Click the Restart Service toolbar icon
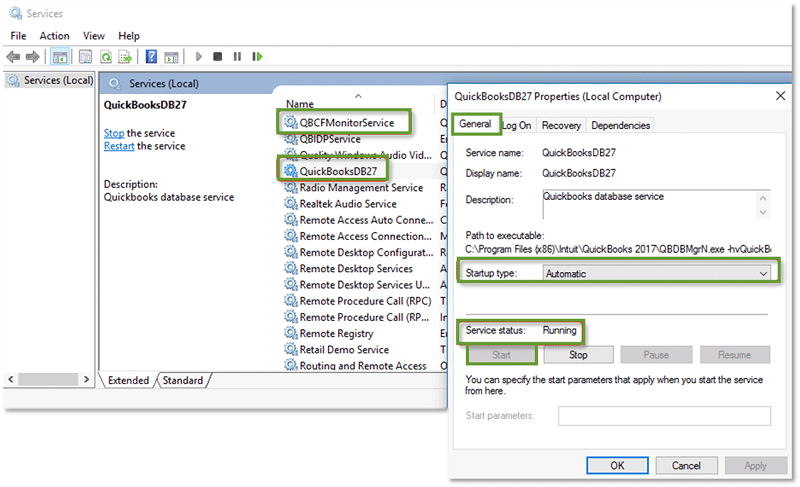 click(x=257, y=57)
